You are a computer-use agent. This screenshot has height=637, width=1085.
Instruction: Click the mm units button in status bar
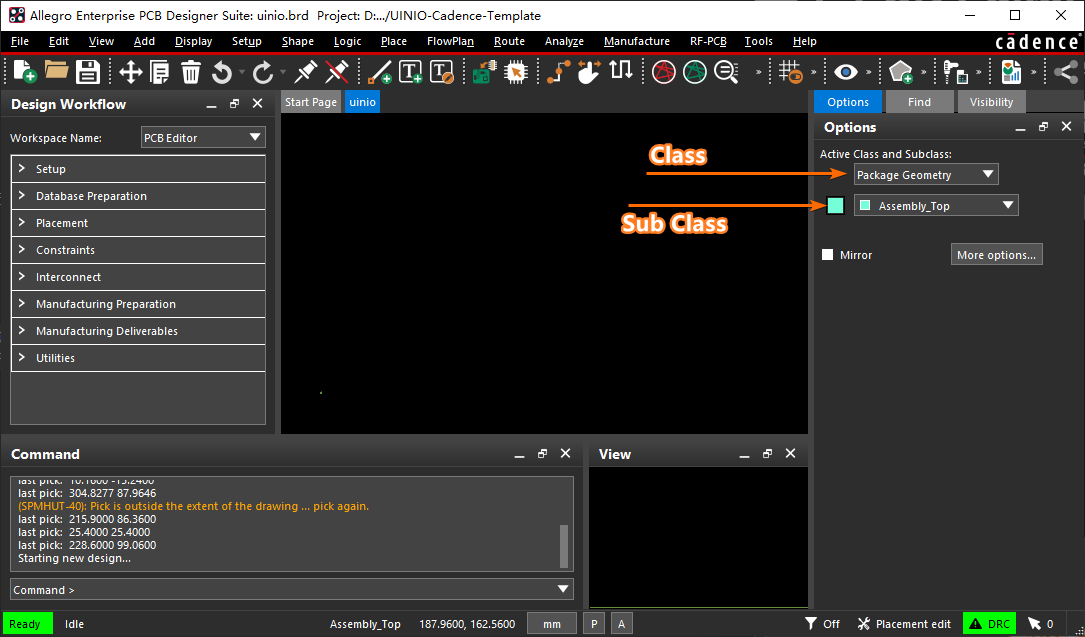(x=551, y=624)
